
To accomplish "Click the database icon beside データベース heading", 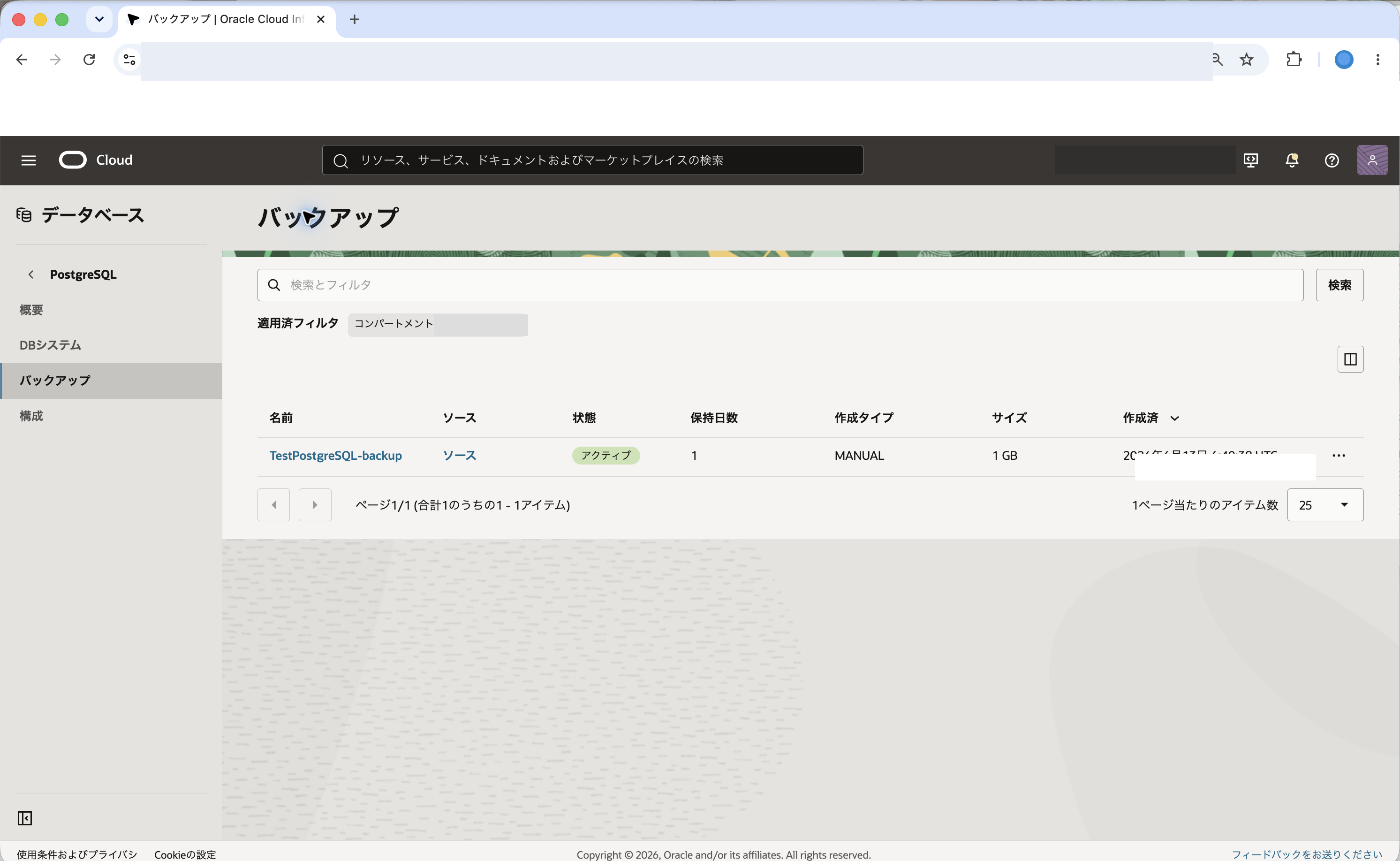I will (24, 215).
